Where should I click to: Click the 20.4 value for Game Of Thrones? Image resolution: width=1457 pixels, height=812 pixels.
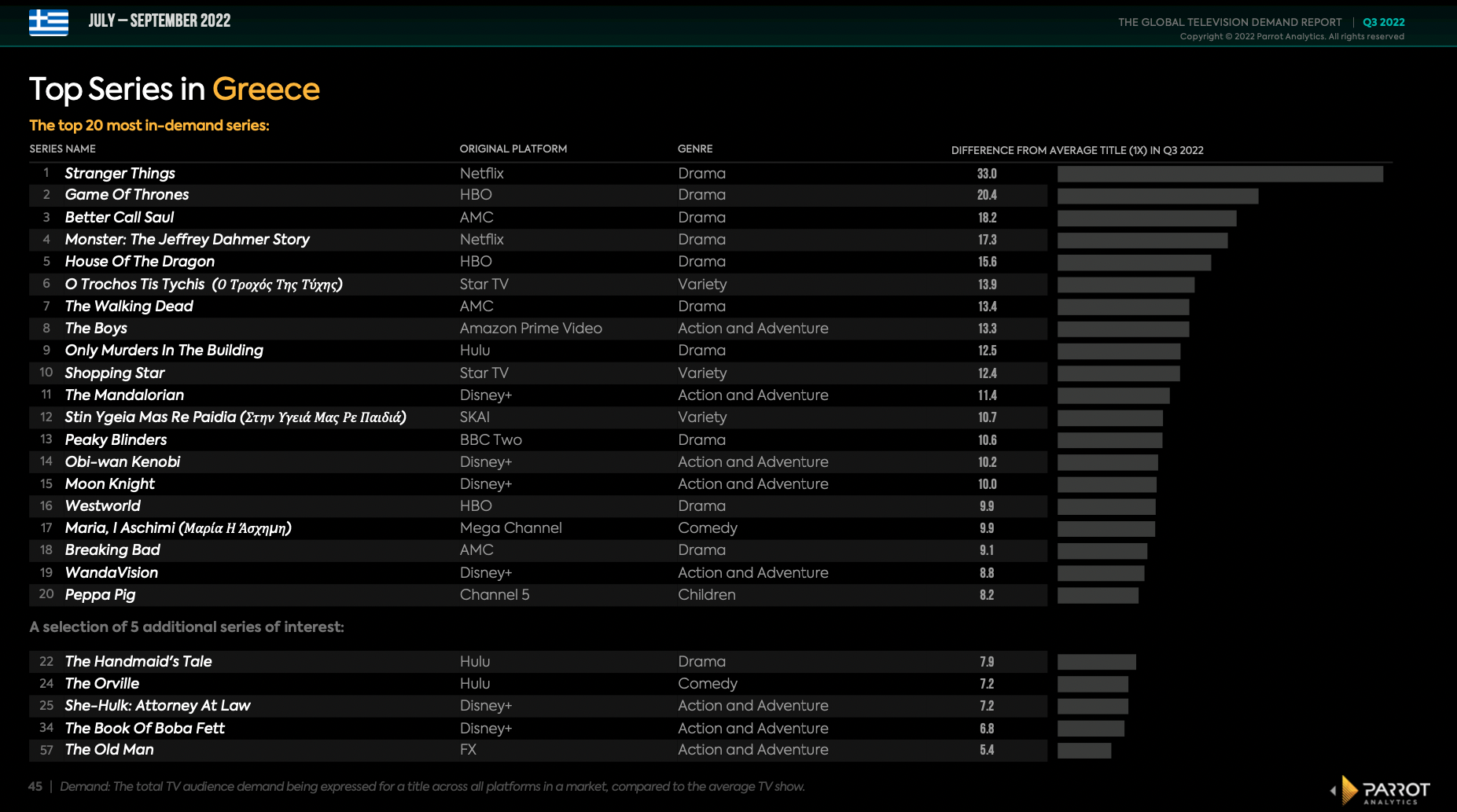[987, 194]
